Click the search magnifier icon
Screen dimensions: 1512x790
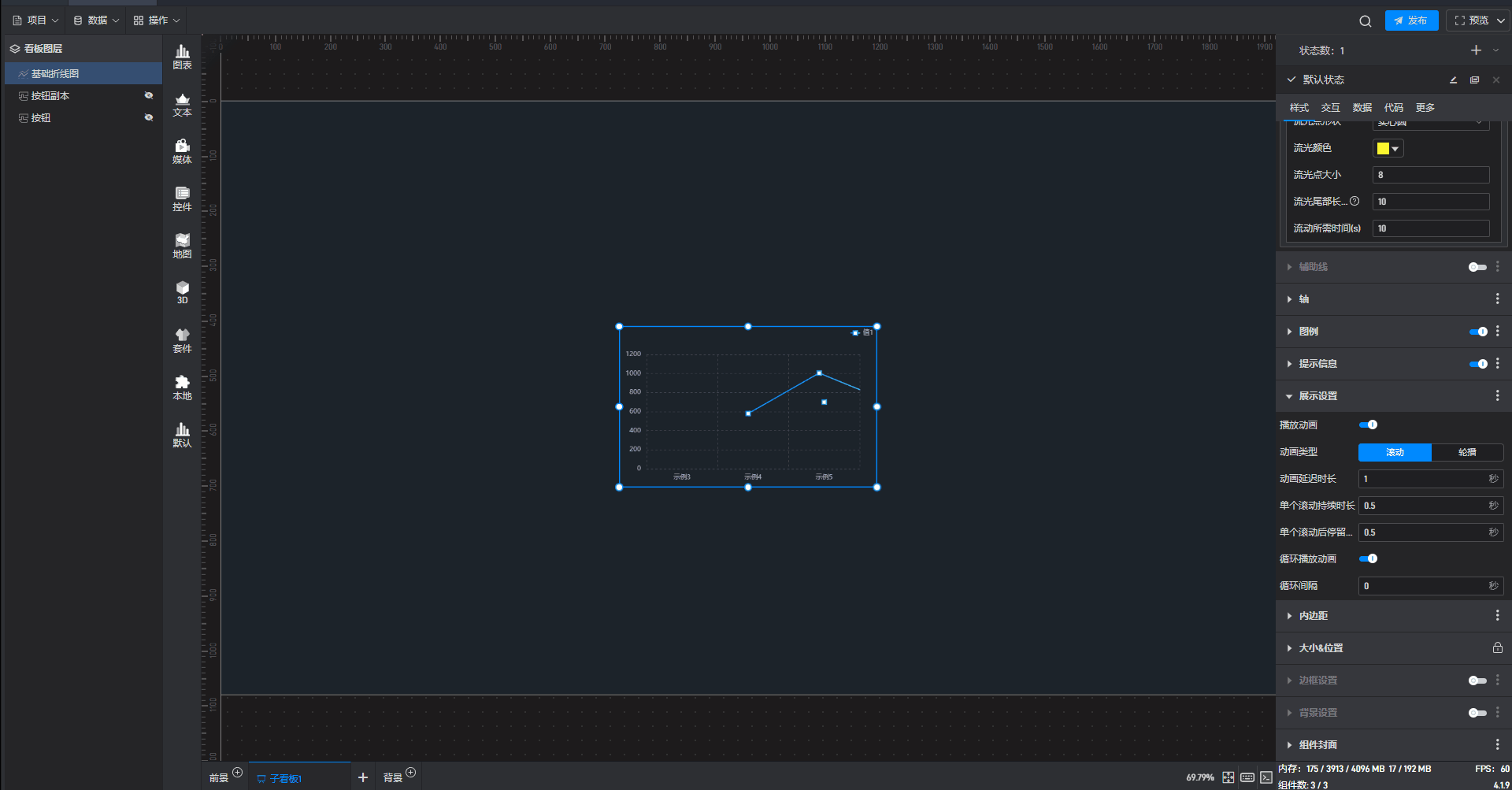[1365, 21]
